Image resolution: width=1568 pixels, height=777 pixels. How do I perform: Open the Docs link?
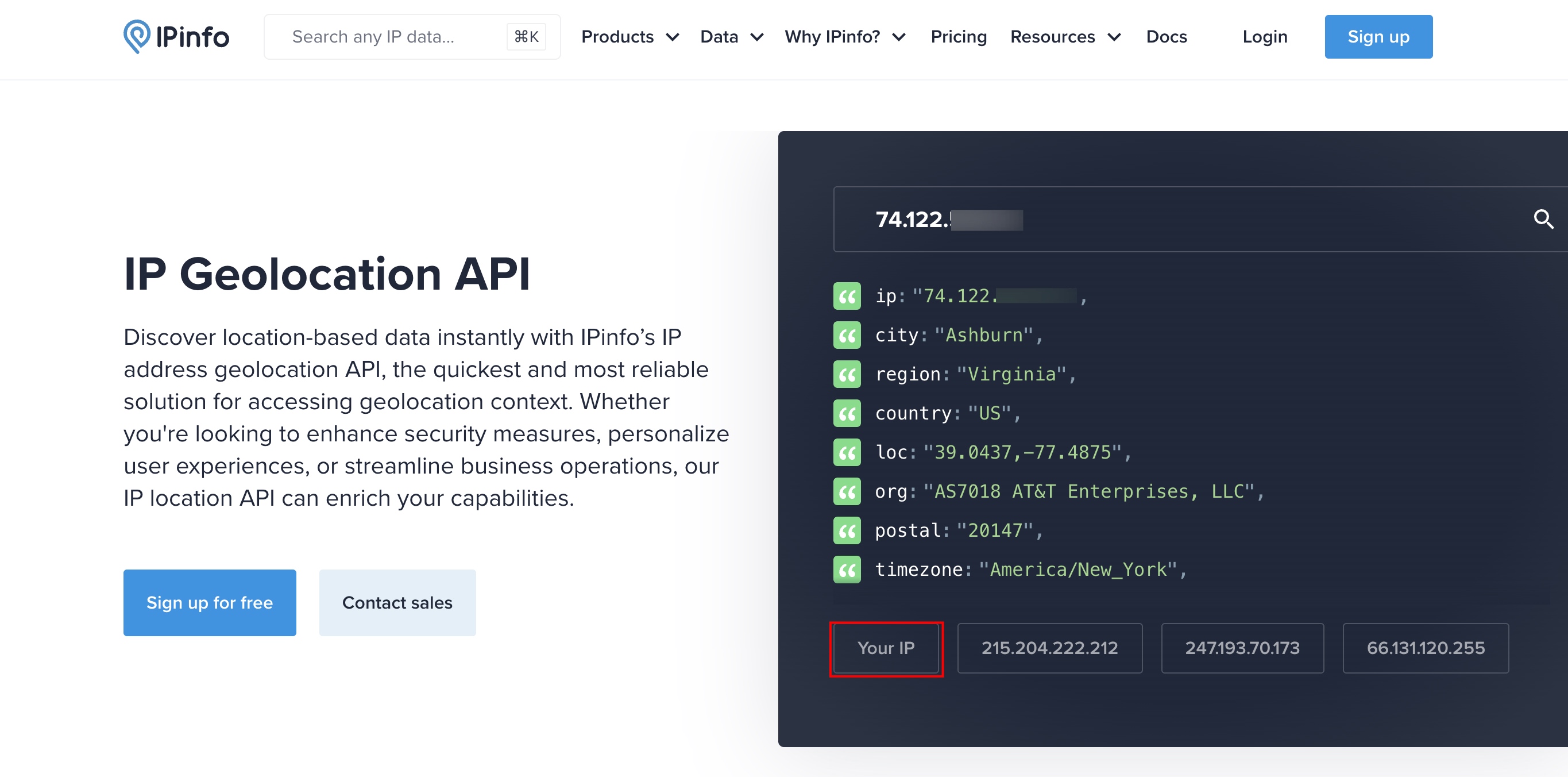pyautogui.click(x=1165, y=37)
